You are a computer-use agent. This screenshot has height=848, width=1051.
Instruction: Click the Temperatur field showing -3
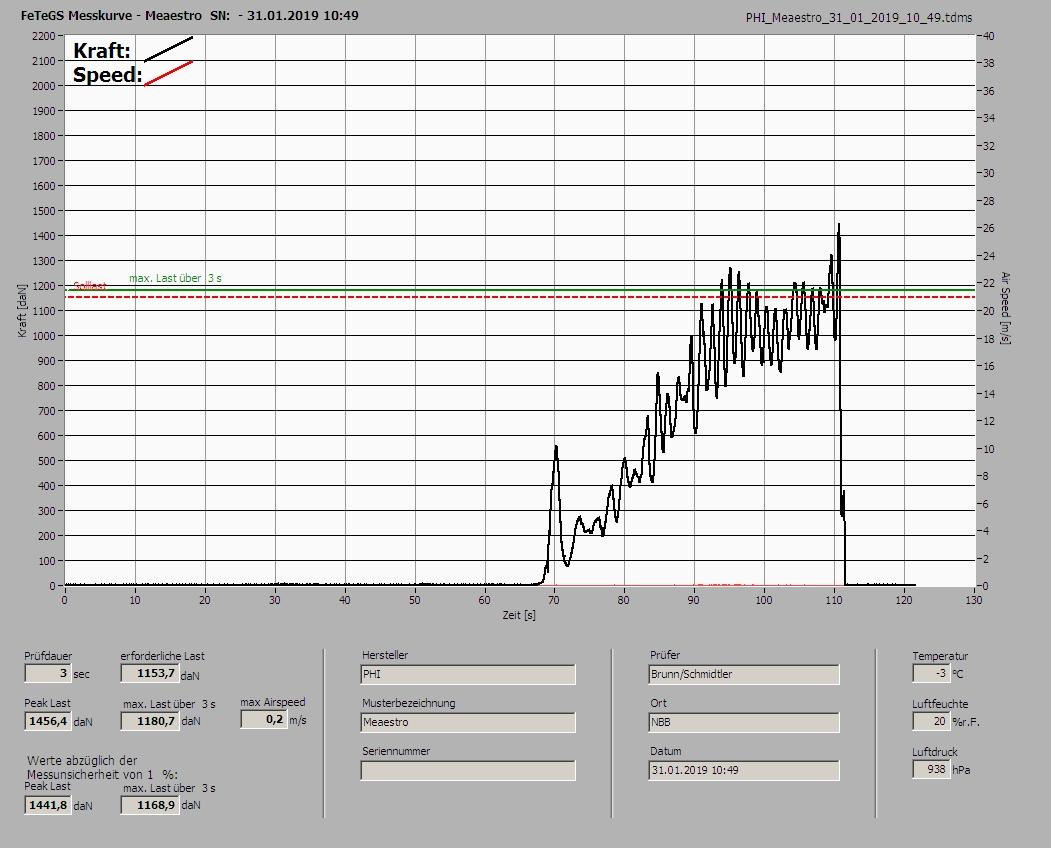(930, 673)
